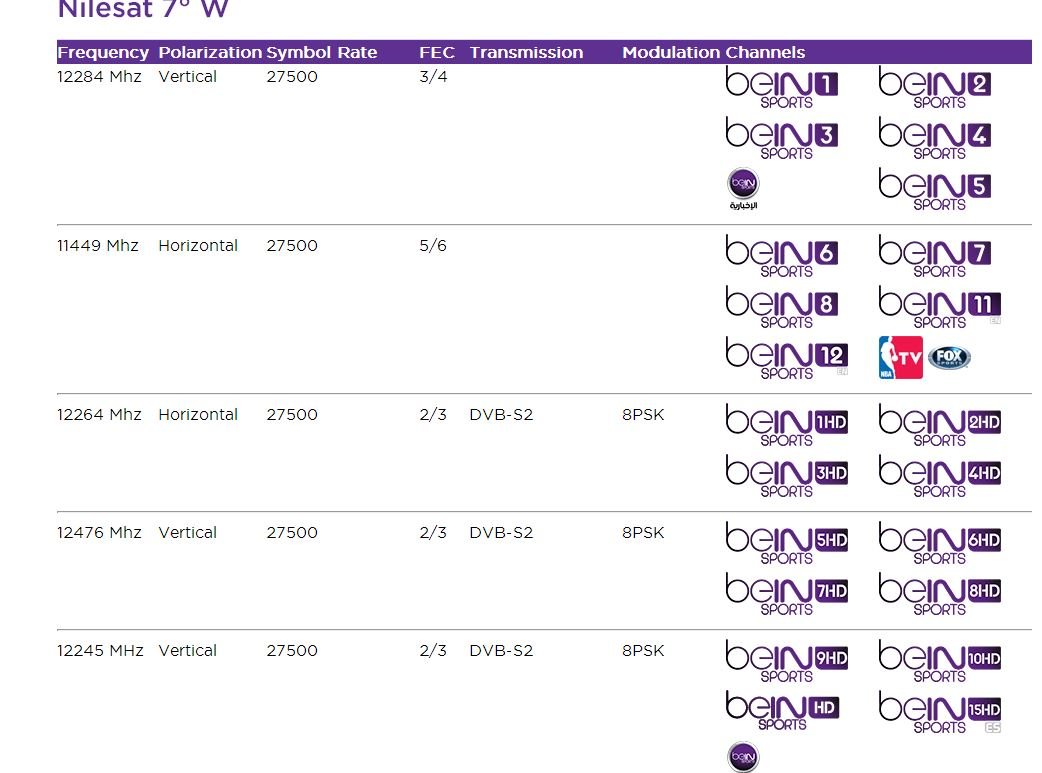Select the beIN Sports 6HD logo
The image size is (1042, 773).
click(940, 544)
